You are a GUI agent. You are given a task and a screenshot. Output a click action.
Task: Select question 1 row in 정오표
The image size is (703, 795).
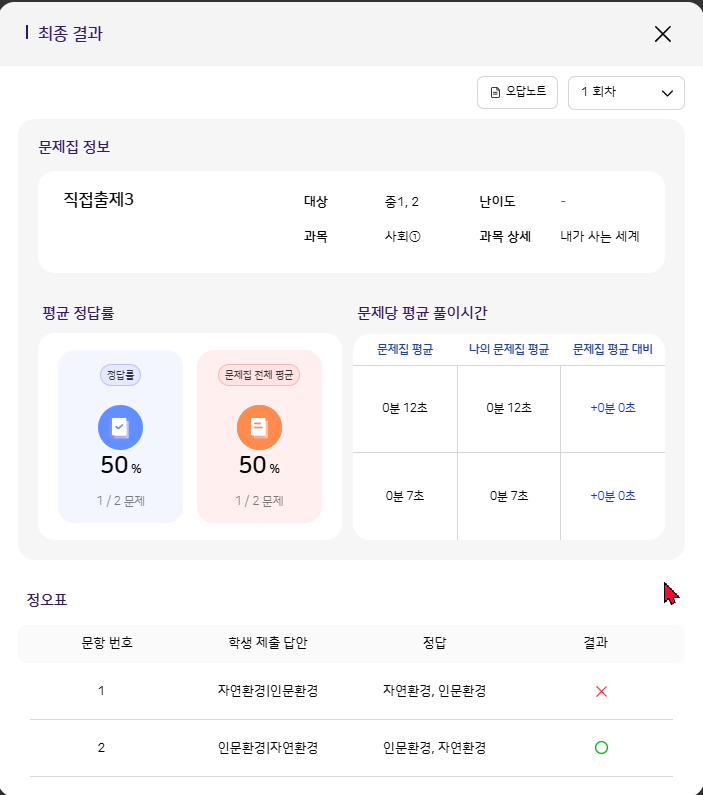pos(101,691)
